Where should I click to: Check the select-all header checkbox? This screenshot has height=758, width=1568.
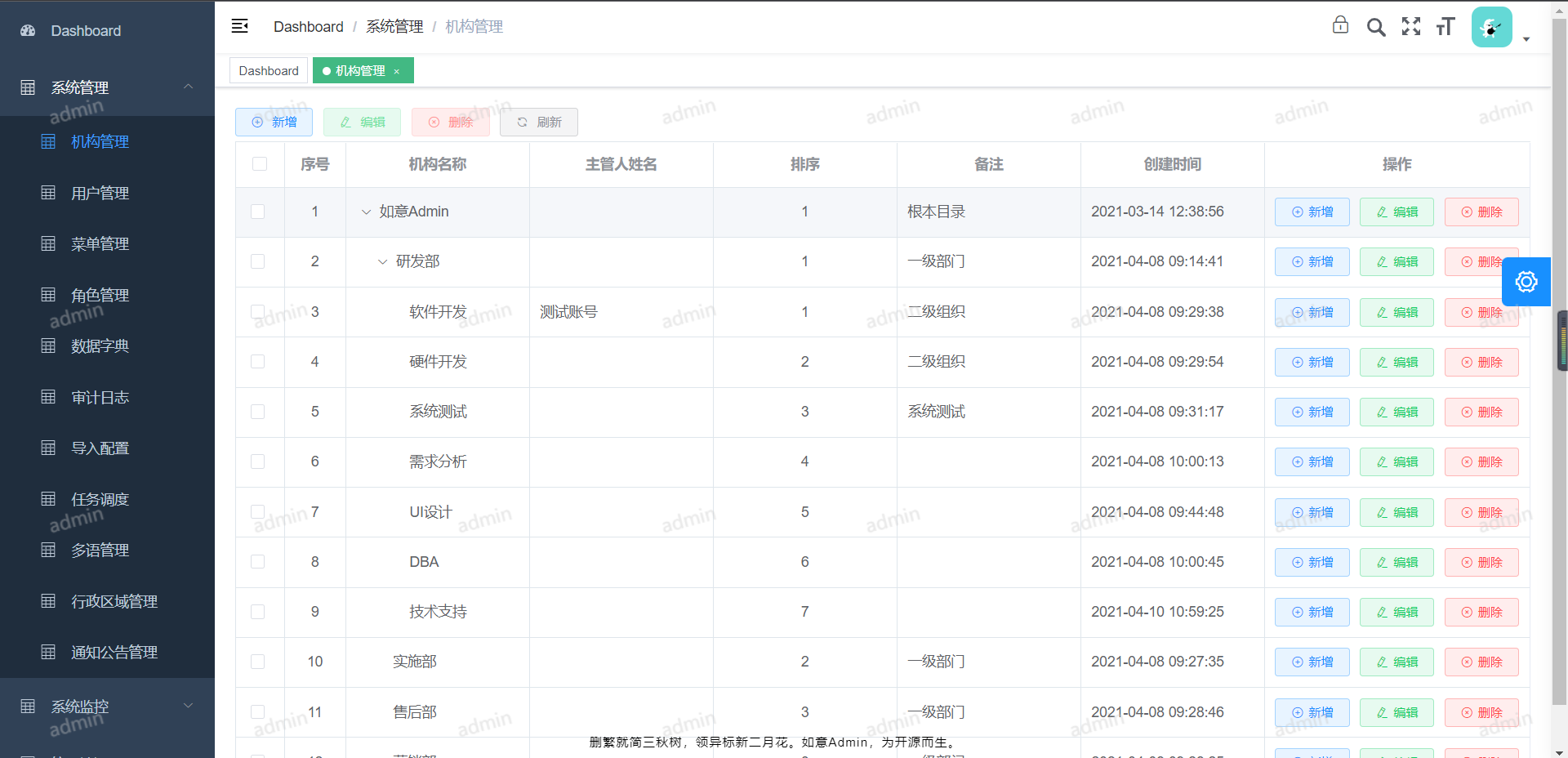pos(260,164)
